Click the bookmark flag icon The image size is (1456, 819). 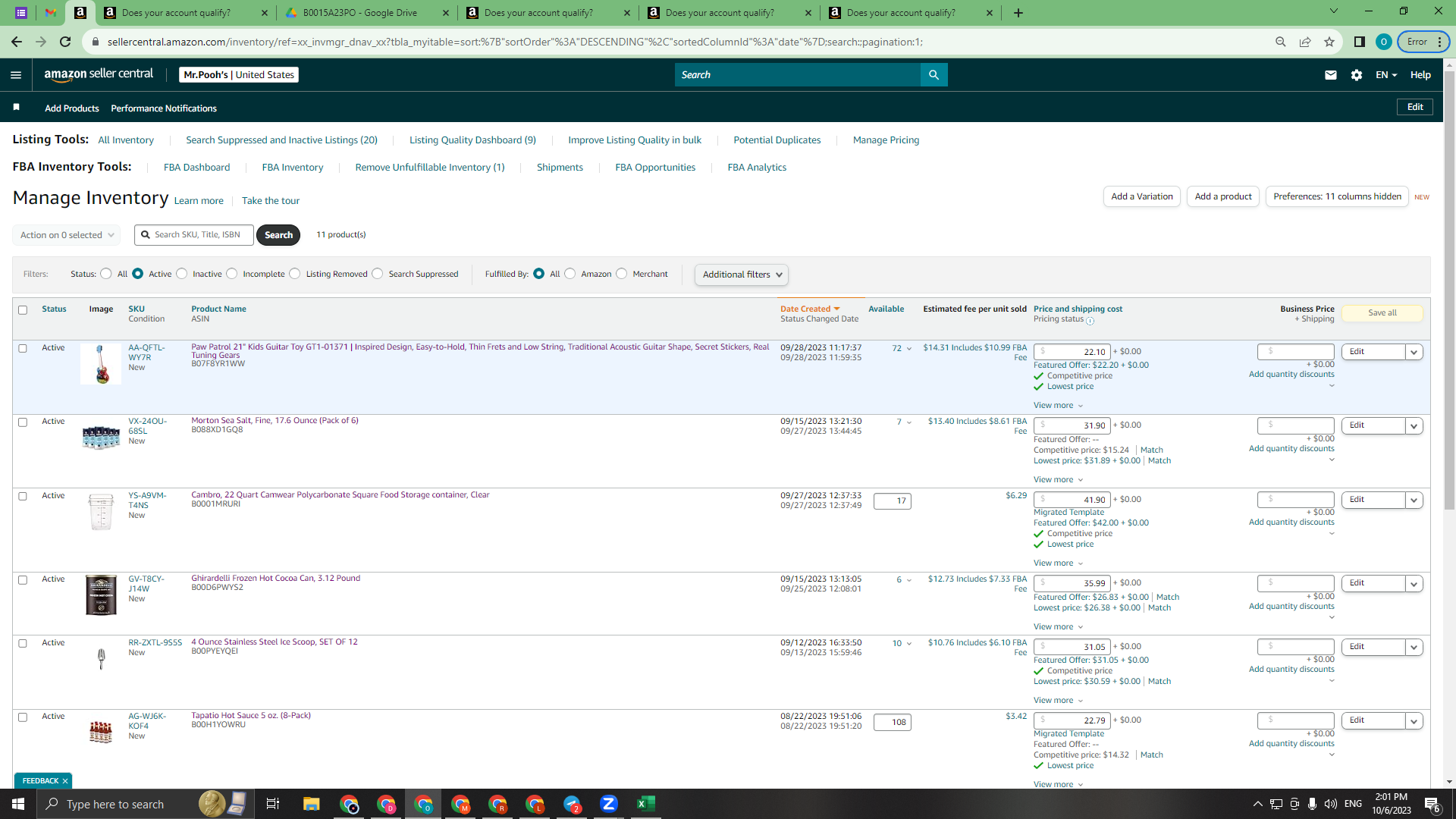tap(16, 107)
